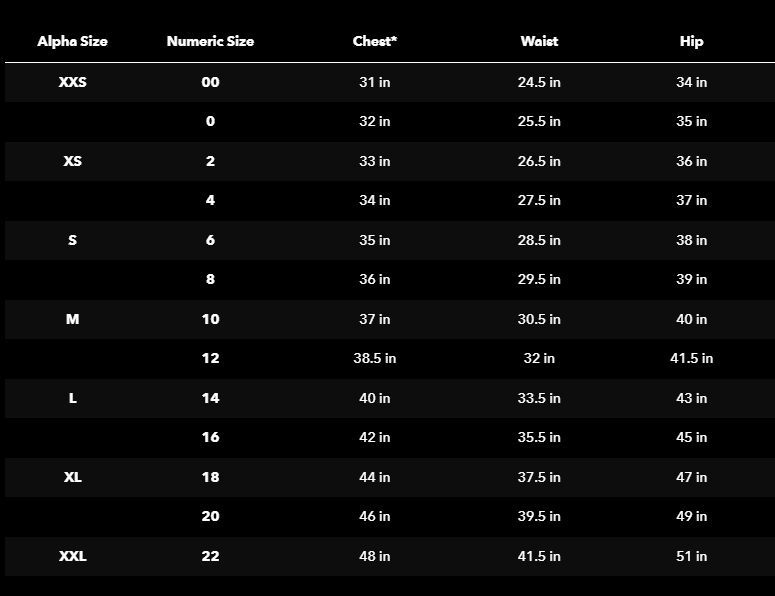Click the 28.5 in waist value

[539, 240]
